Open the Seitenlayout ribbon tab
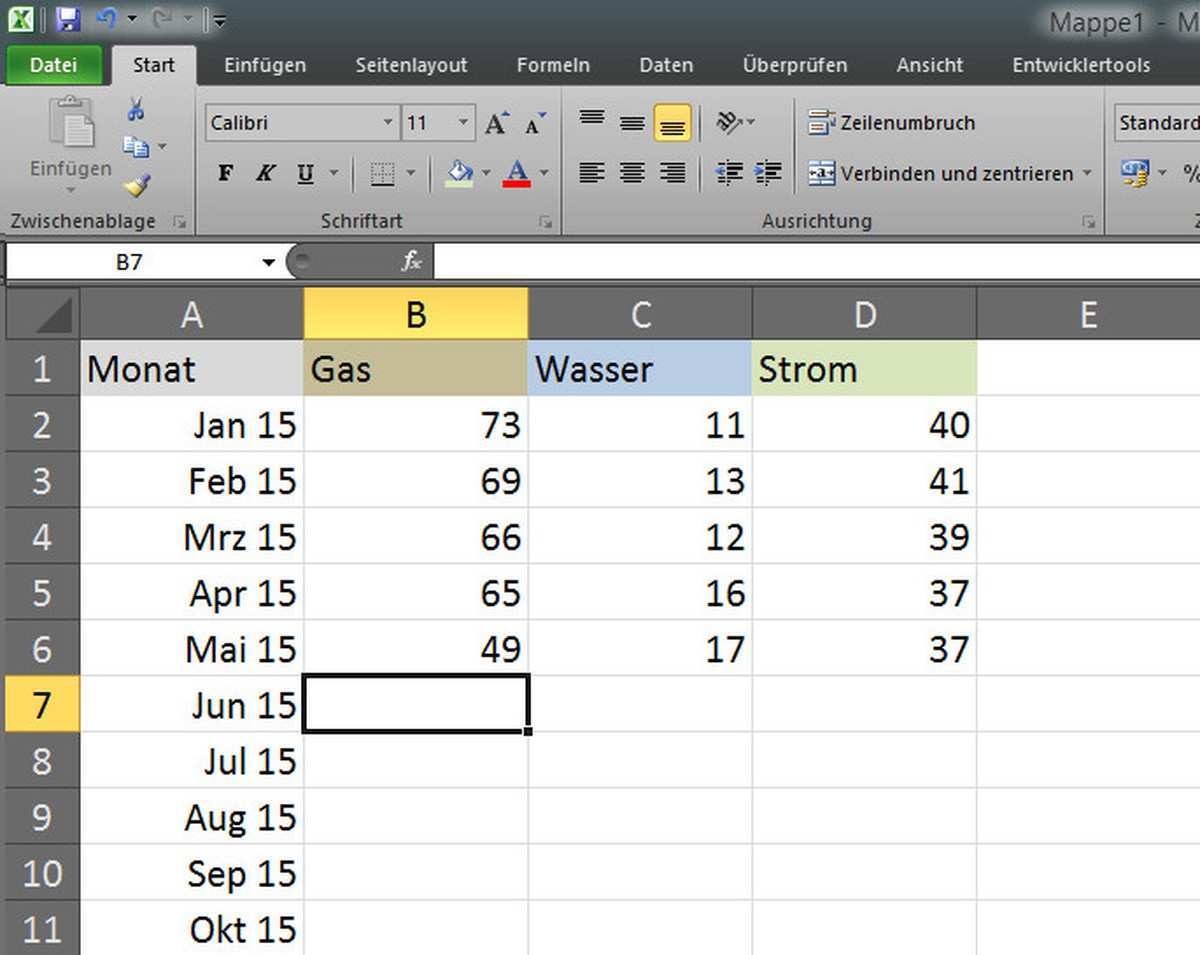The height and width of the screenshot is (955, 1200). [x=411, y=65]
